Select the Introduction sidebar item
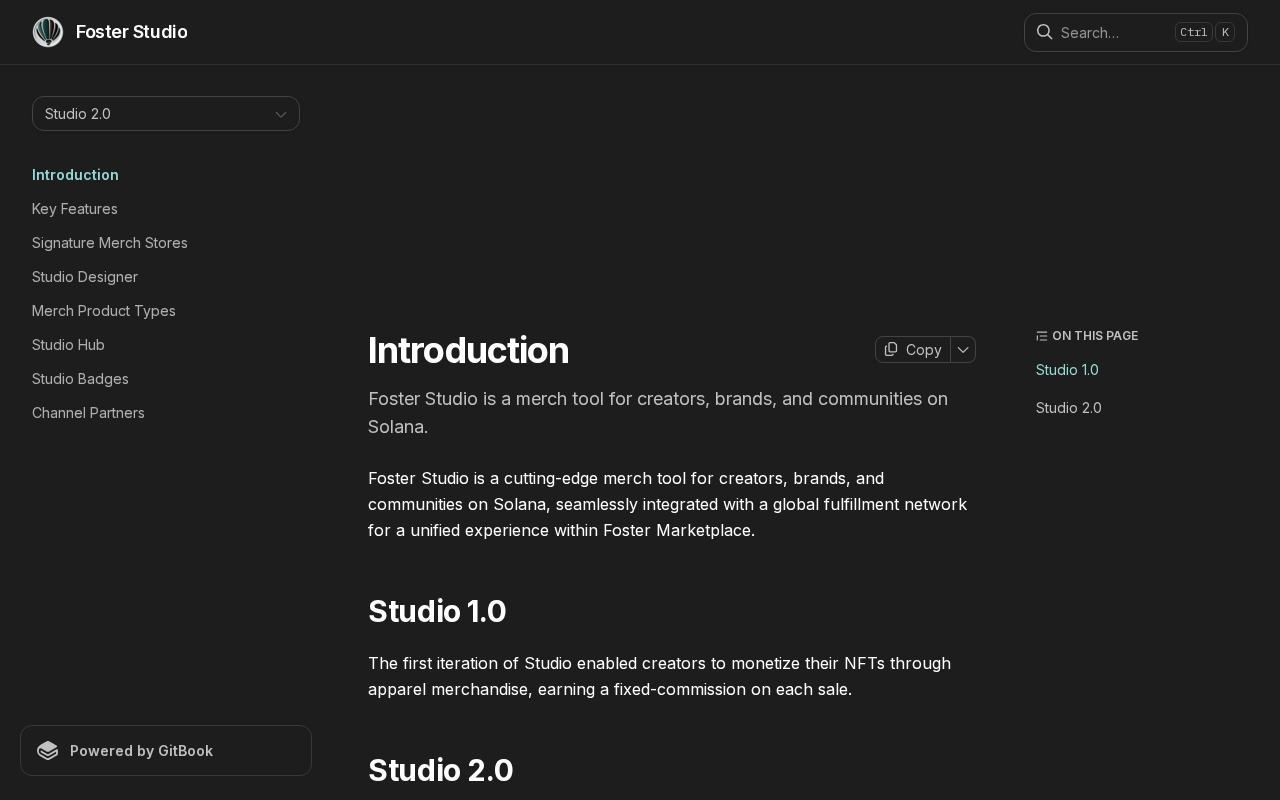1280x800 pixels. pyautogui.click(x=75, y=175)
